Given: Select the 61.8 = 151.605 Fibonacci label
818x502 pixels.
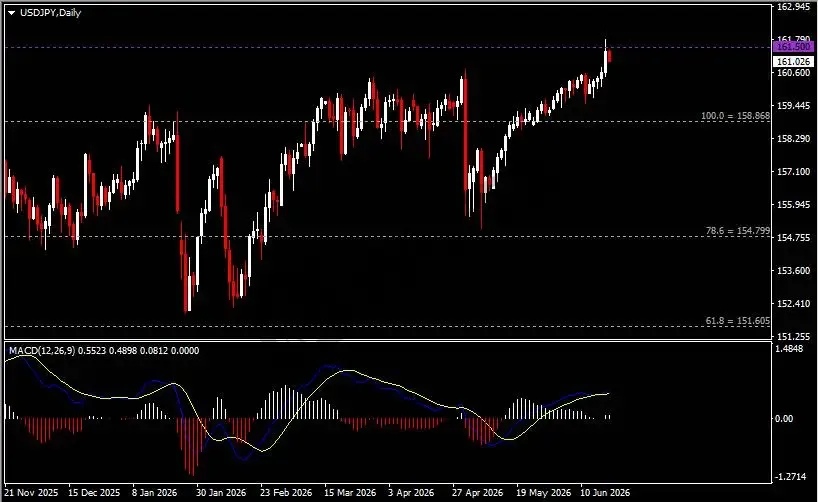Looking at the screenshot, I should 738,321.
